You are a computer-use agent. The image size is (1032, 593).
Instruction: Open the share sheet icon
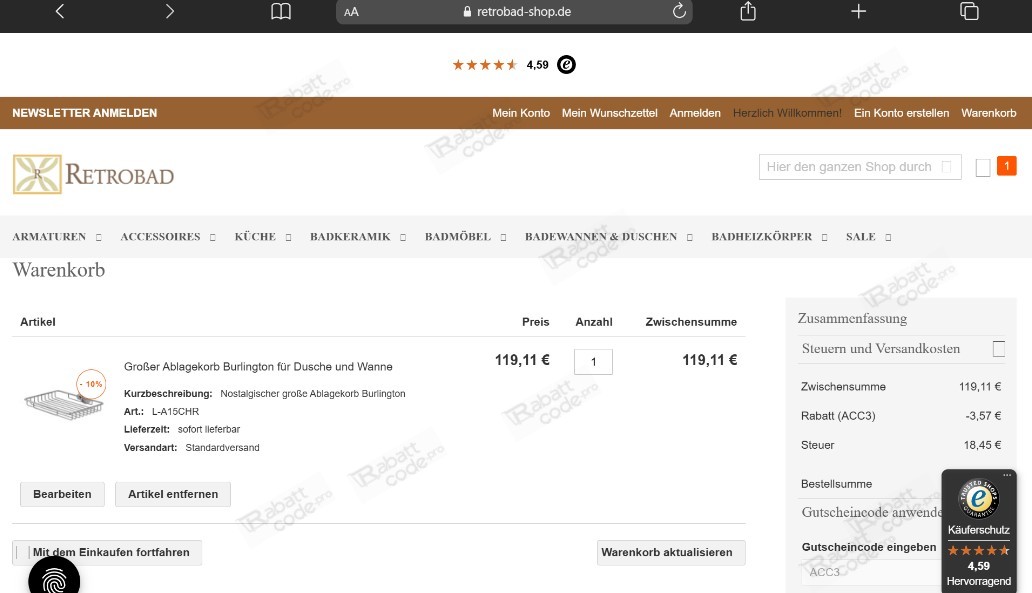748,11
